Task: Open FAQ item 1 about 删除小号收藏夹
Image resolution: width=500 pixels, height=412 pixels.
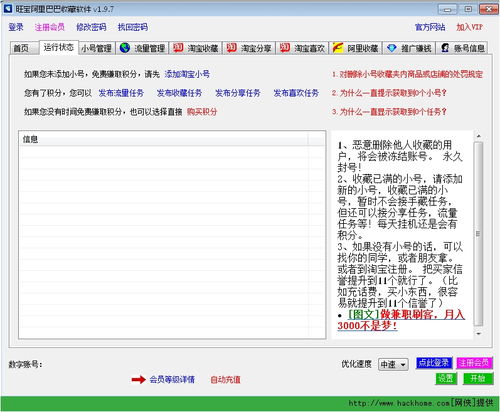Action: [x=407, y=74]
